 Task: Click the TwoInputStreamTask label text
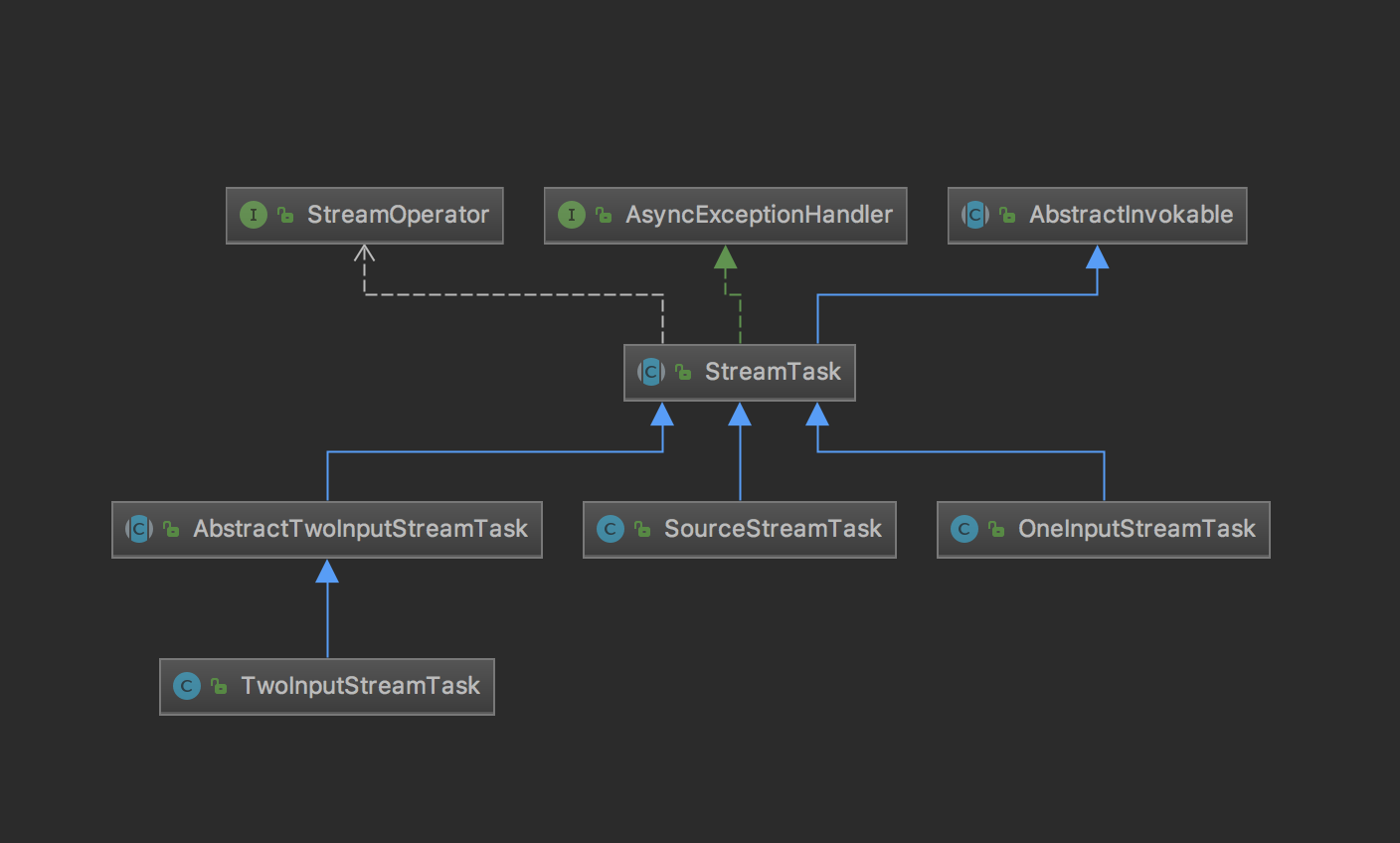360,686
